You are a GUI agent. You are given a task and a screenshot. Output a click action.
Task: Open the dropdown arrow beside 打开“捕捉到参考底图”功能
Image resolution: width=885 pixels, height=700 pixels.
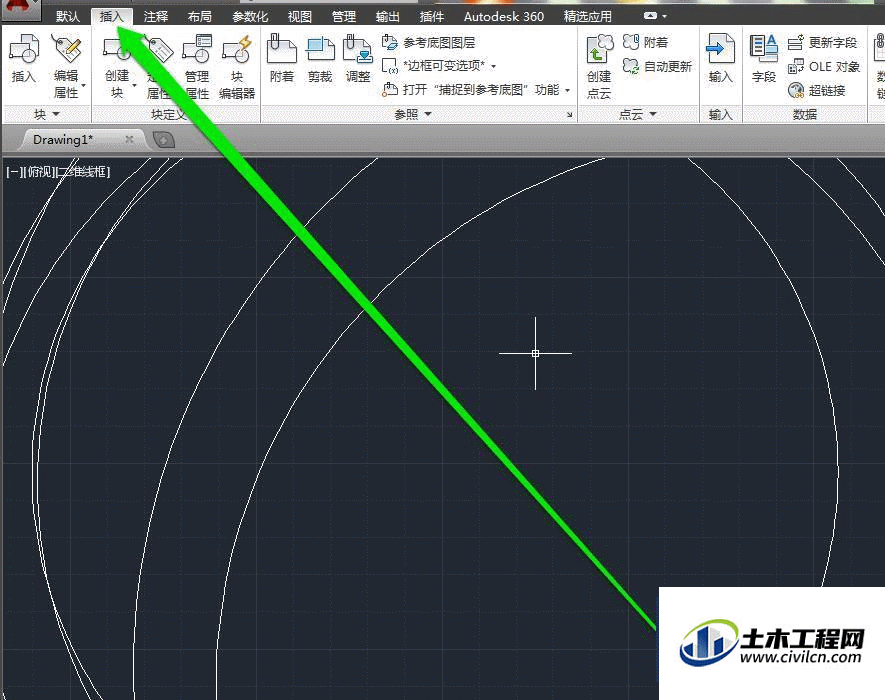pos(567,90)
